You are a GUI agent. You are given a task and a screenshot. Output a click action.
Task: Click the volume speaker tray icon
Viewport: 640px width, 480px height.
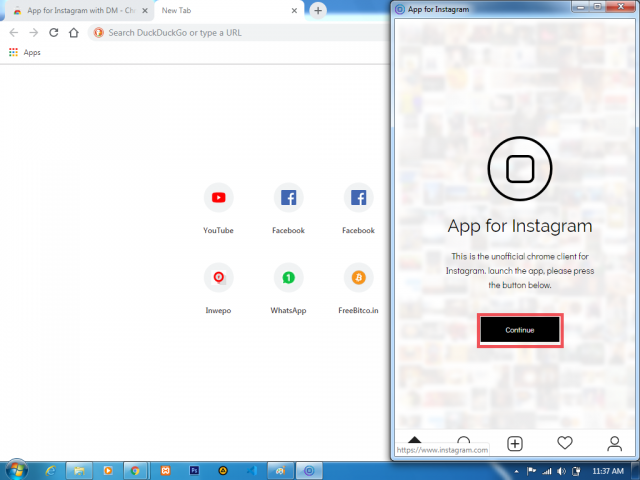coord(562,470)
